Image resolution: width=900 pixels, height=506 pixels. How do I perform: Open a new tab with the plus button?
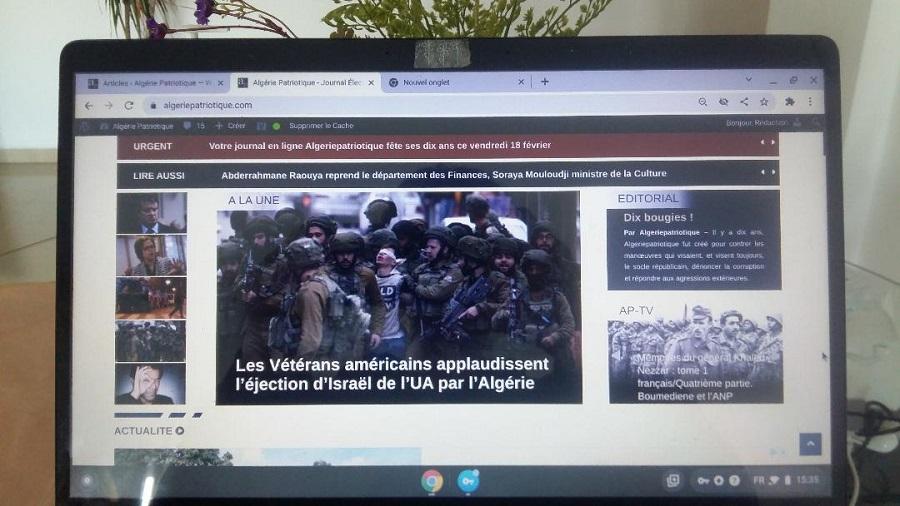[545, 82]
